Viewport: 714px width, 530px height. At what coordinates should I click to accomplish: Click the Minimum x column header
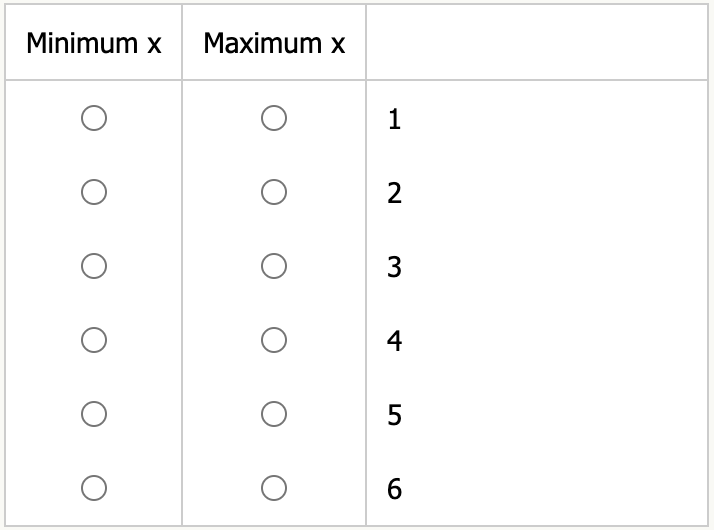pos(94,44)
